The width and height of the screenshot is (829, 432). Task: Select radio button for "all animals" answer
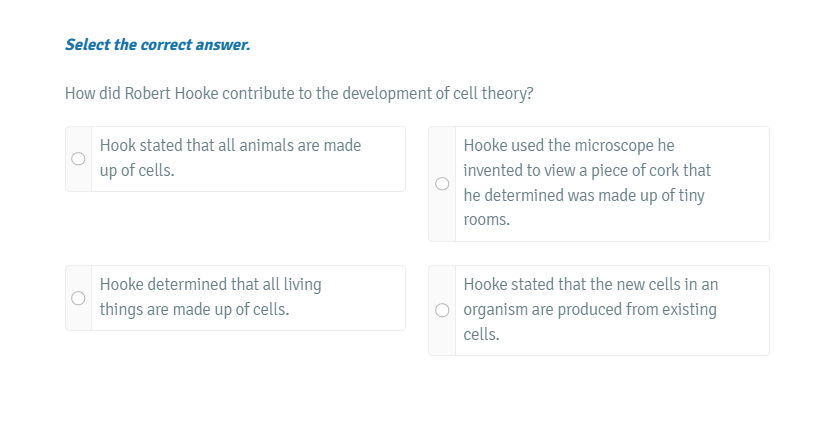tap(78, 159)
